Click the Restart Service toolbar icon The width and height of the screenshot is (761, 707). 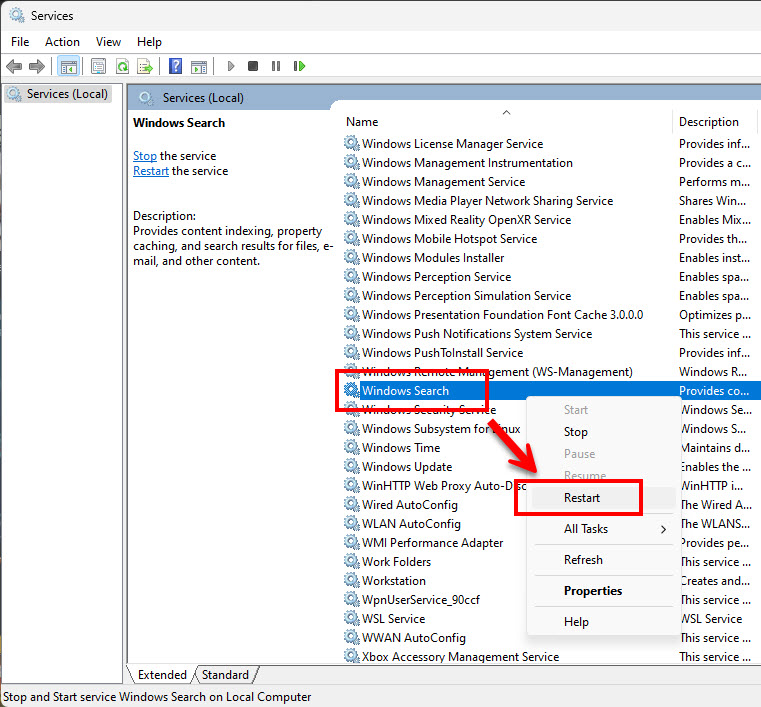click(299, 66)
